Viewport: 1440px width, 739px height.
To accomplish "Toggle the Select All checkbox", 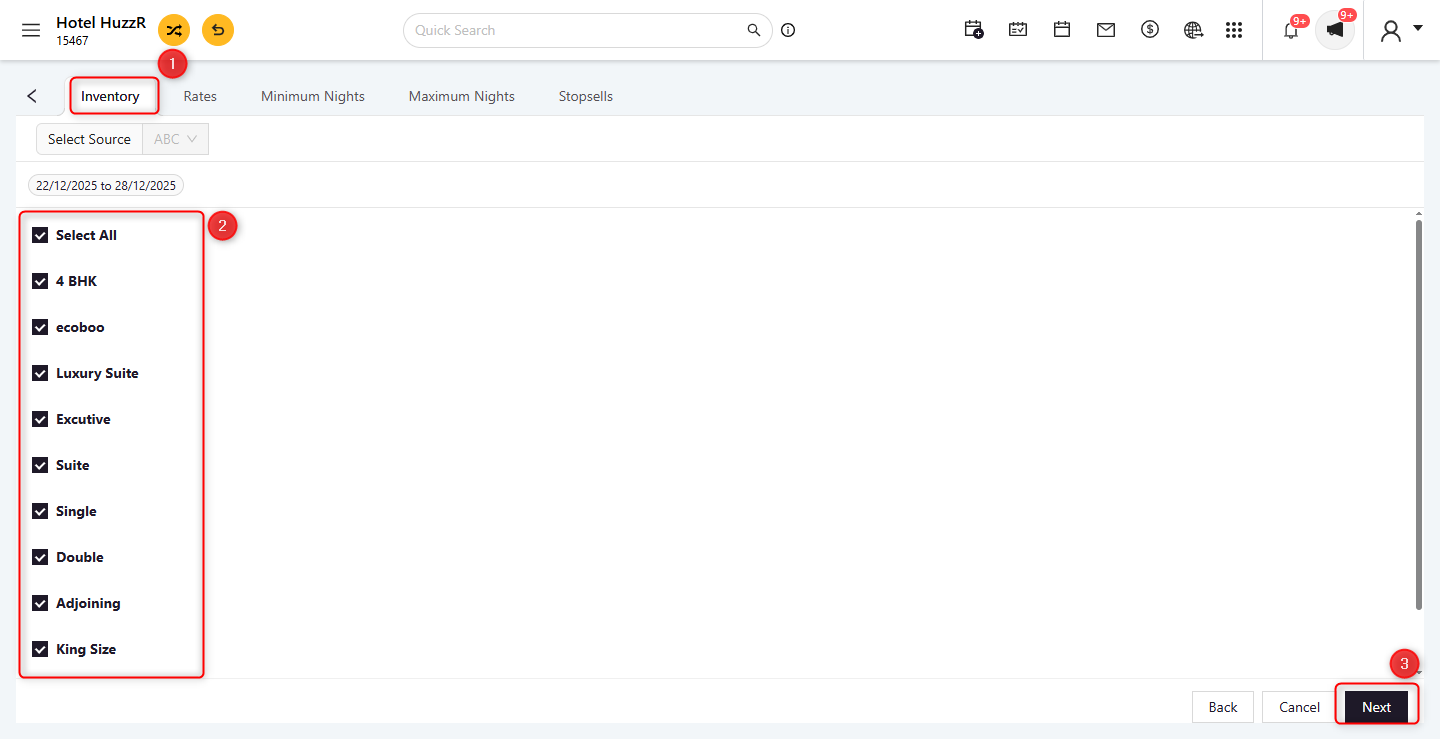I will (x=40, y=235).
